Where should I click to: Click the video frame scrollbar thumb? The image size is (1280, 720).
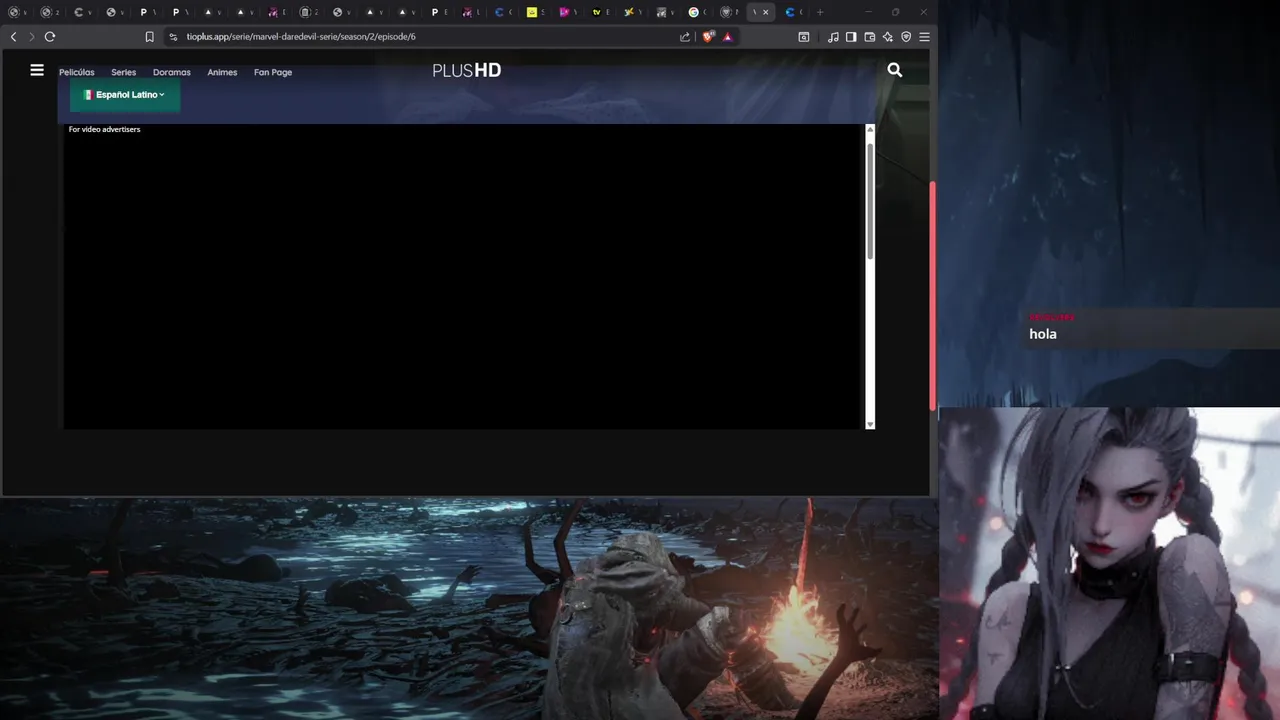coord(870,200)
